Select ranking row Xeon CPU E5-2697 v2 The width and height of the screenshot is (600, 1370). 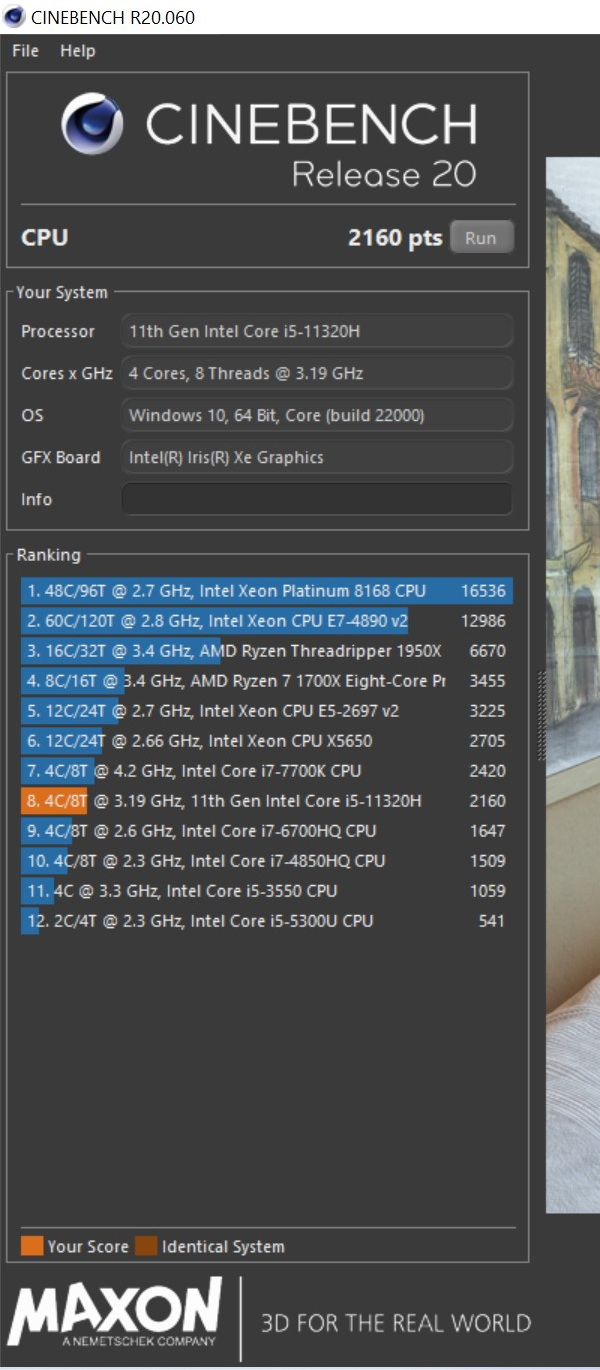tap(266, 711)
